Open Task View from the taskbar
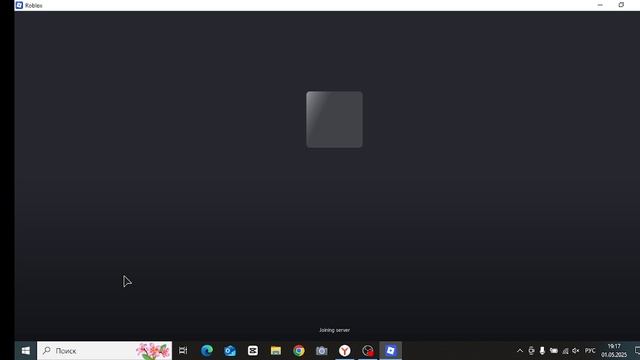This screenshot has height=360, width=640. click(183, 351)
